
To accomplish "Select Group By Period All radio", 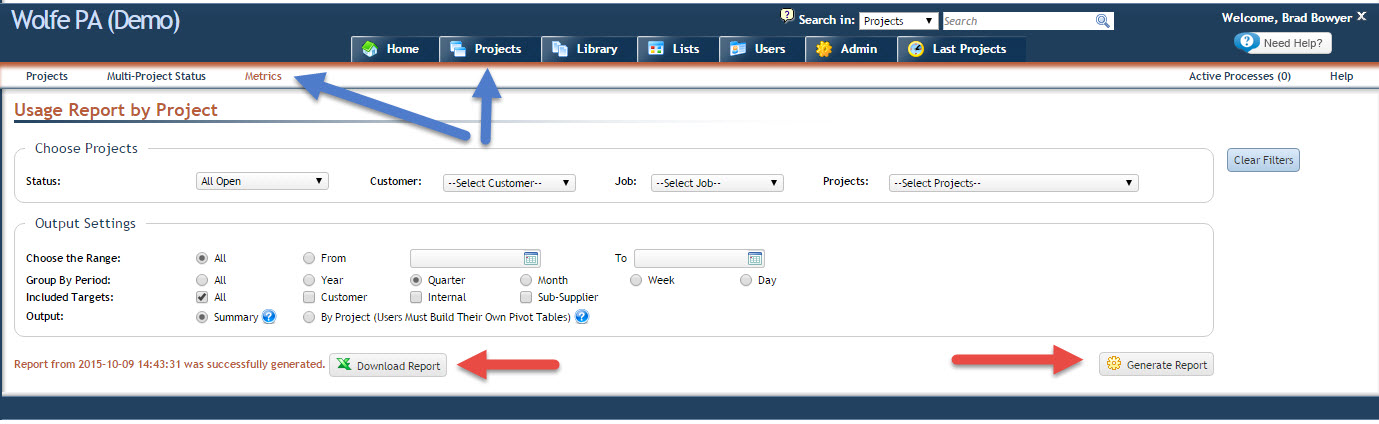I will pos(203,280).
